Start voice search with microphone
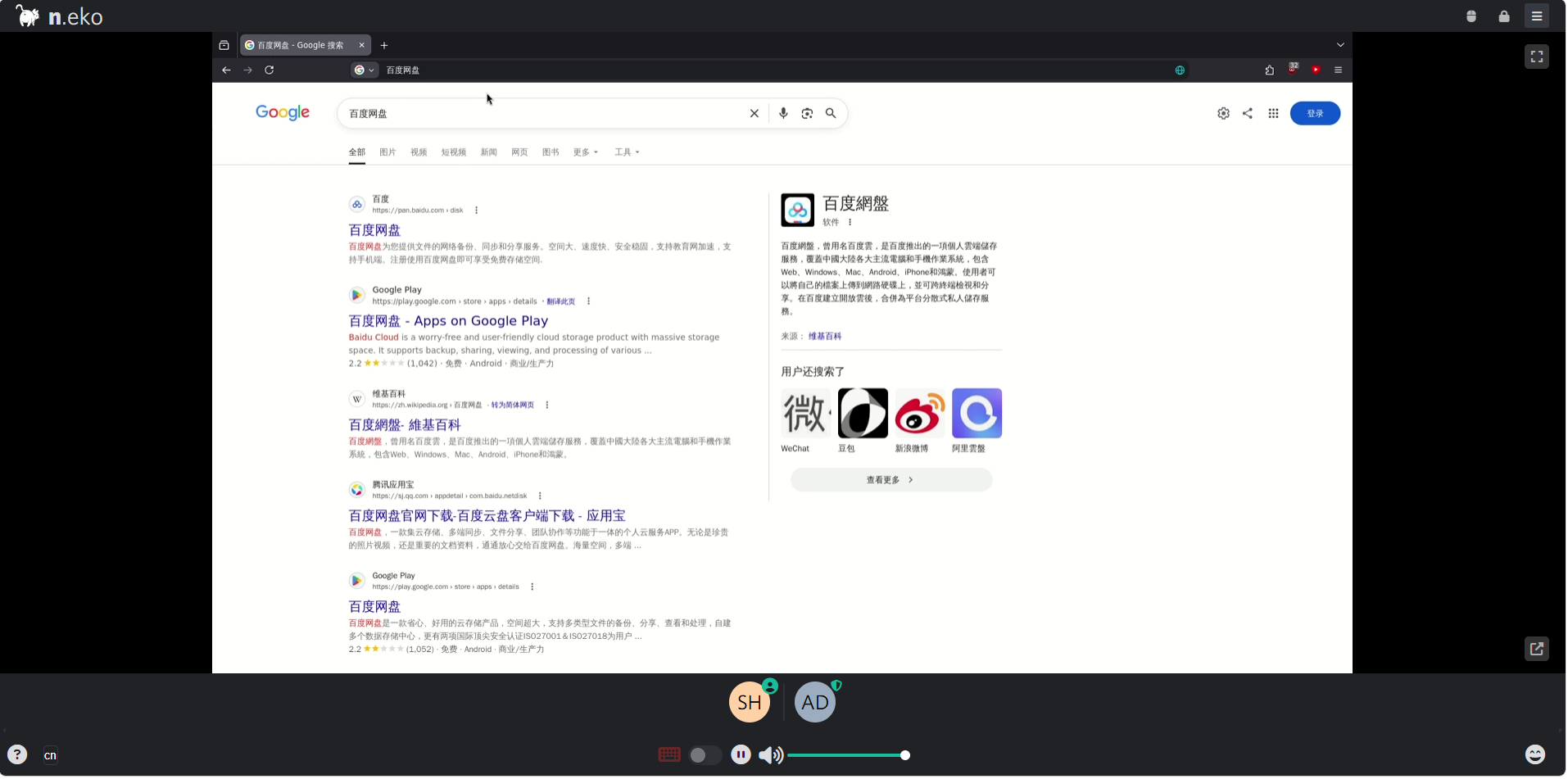Screen dimensions: 1568x779 click(x=783, y=114)
